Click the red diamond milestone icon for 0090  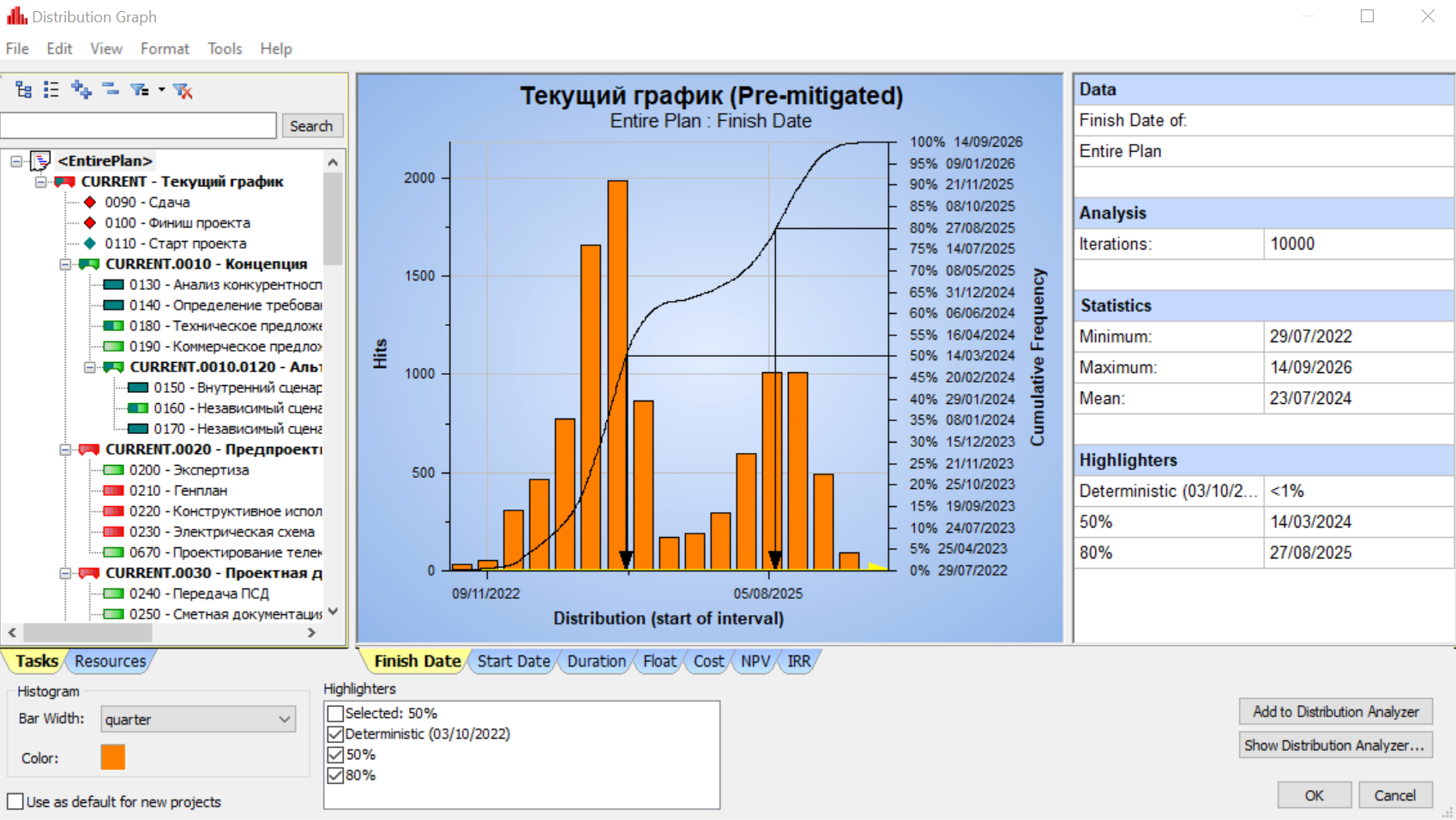click(x=90, y=202)
